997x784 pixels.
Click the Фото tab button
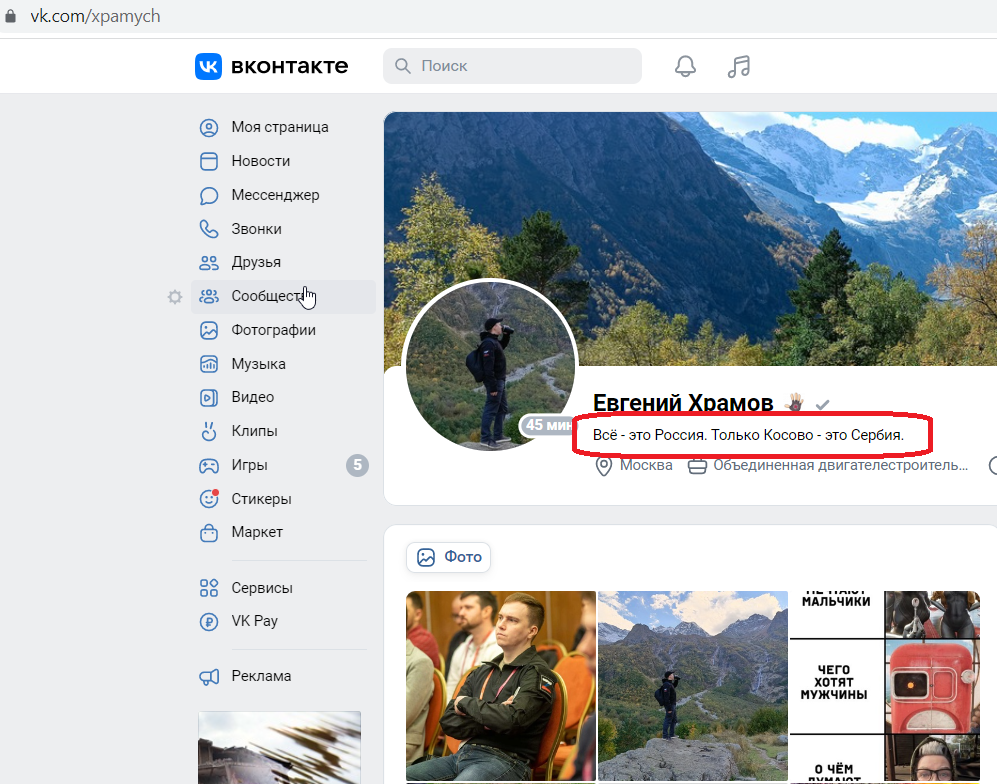448,557
